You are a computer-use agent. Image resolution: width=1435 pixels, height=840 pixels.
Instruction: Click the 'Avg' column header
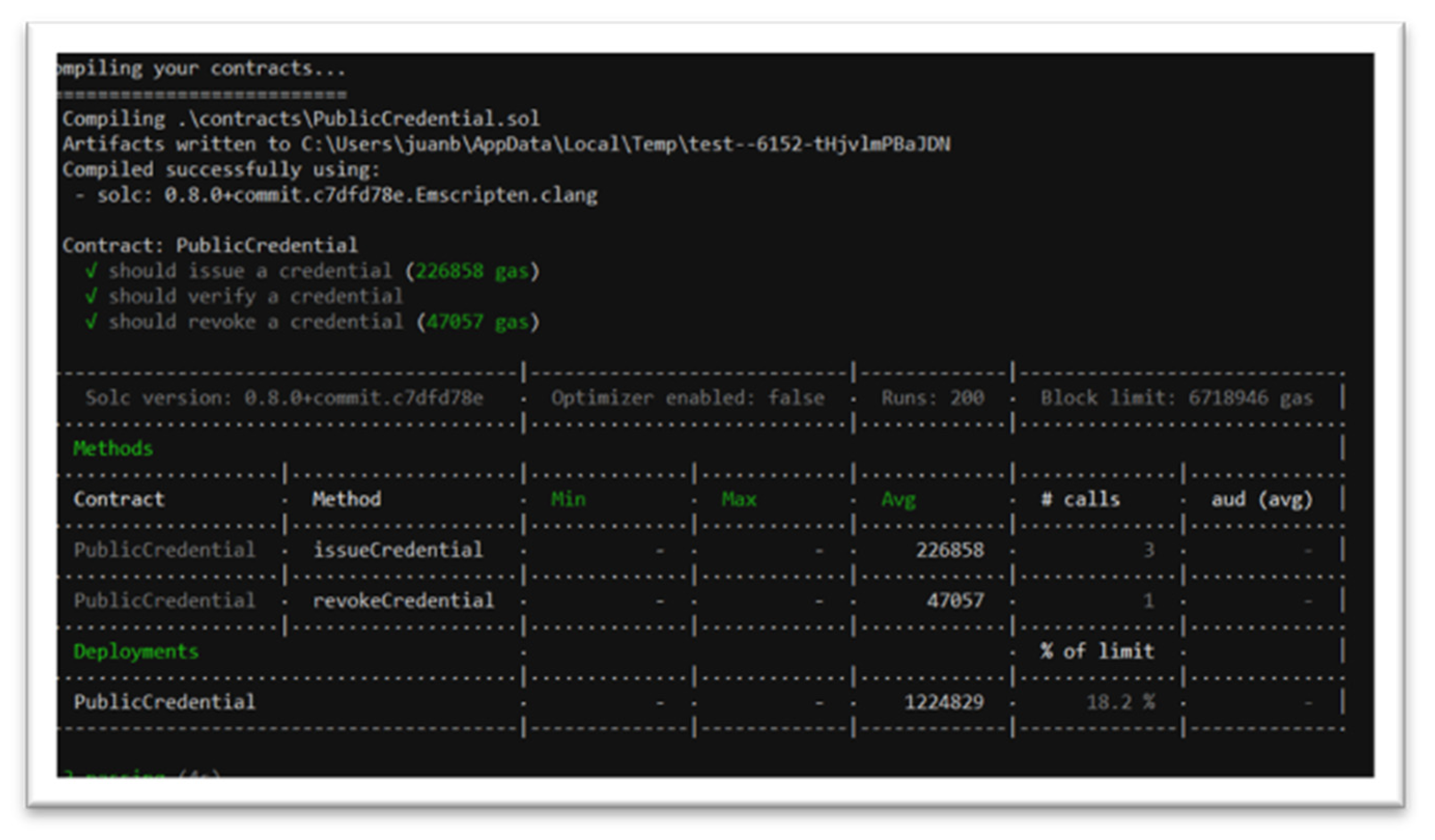coord(898,499)
